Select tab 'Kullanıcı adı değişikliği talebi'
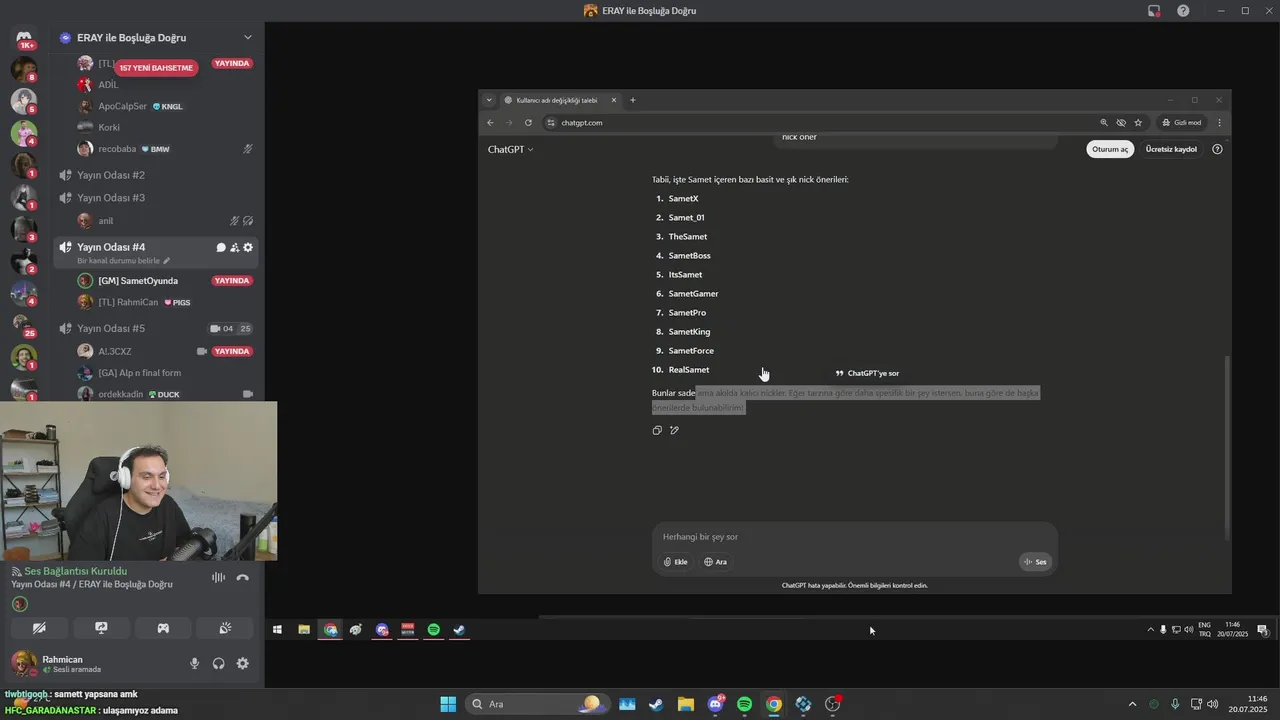Screen dimensions: 1280x720 [557, 100]
